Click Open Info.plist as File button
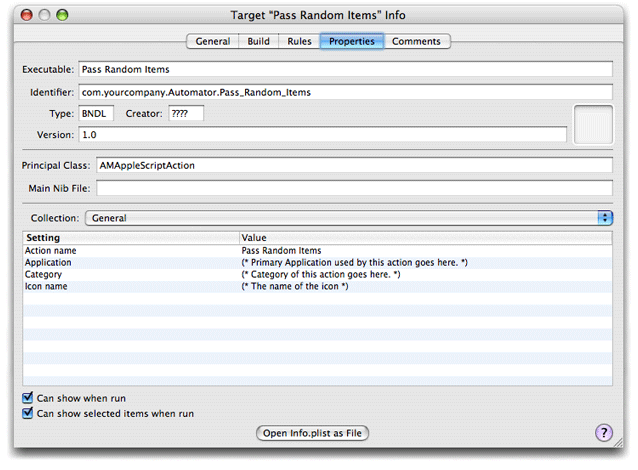This screenshot has height=470, width=638. [313, 433]
